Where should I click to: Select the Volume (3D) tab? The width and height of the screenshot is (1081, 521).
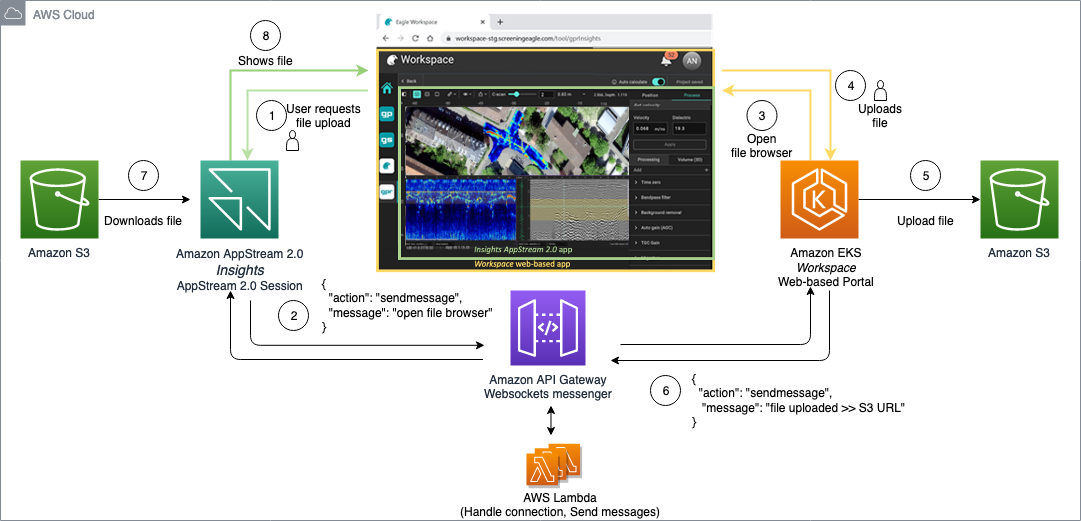pyautogui.click(x=689, y=159)
